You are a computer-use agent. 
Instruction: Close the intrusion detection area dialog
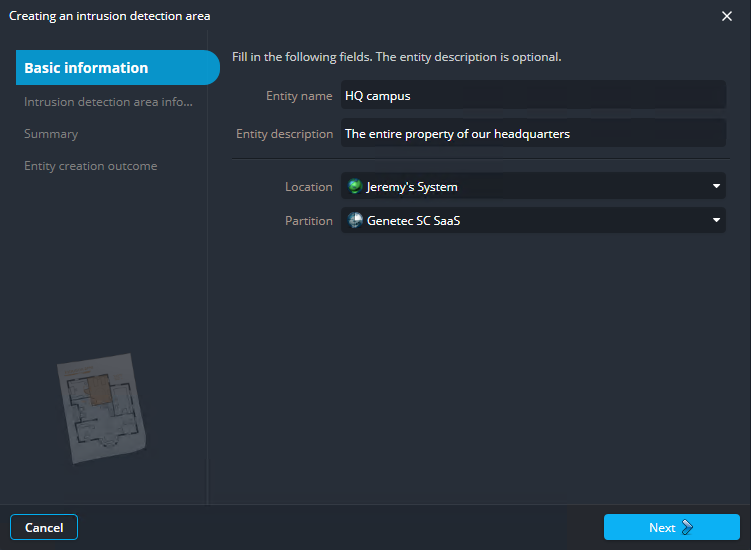727,16
